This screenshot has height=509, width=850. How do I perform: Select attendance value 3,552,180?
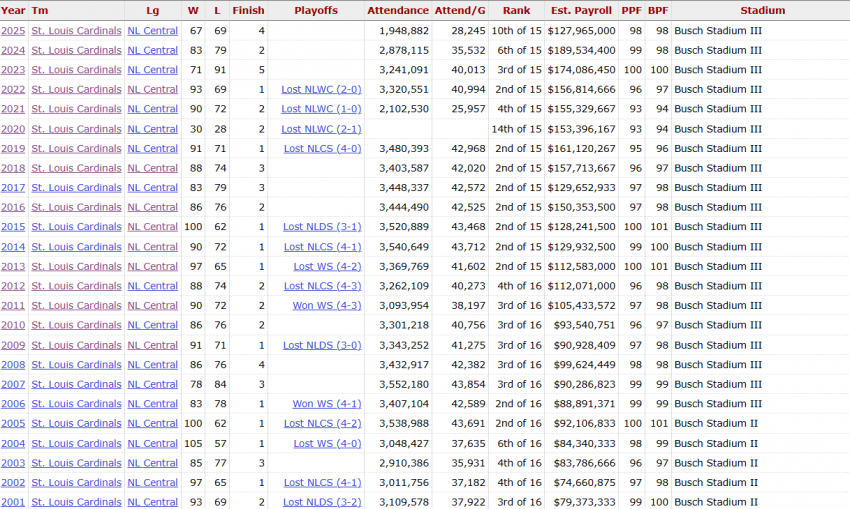(x=404, y=384)
